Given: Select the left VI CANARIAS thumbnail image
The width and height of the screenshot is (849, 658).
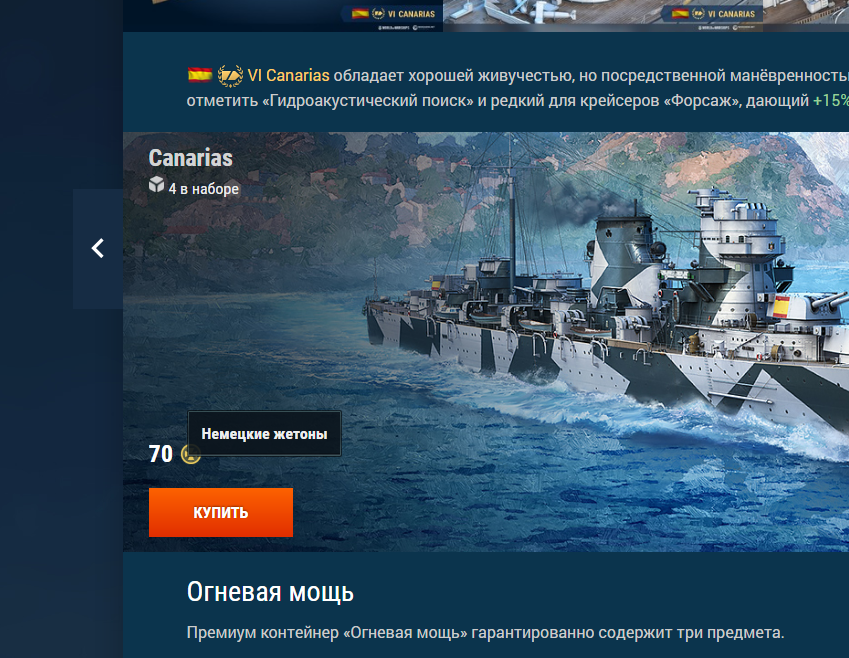Looking at the screenshot, I should click(x=283, y=16).
